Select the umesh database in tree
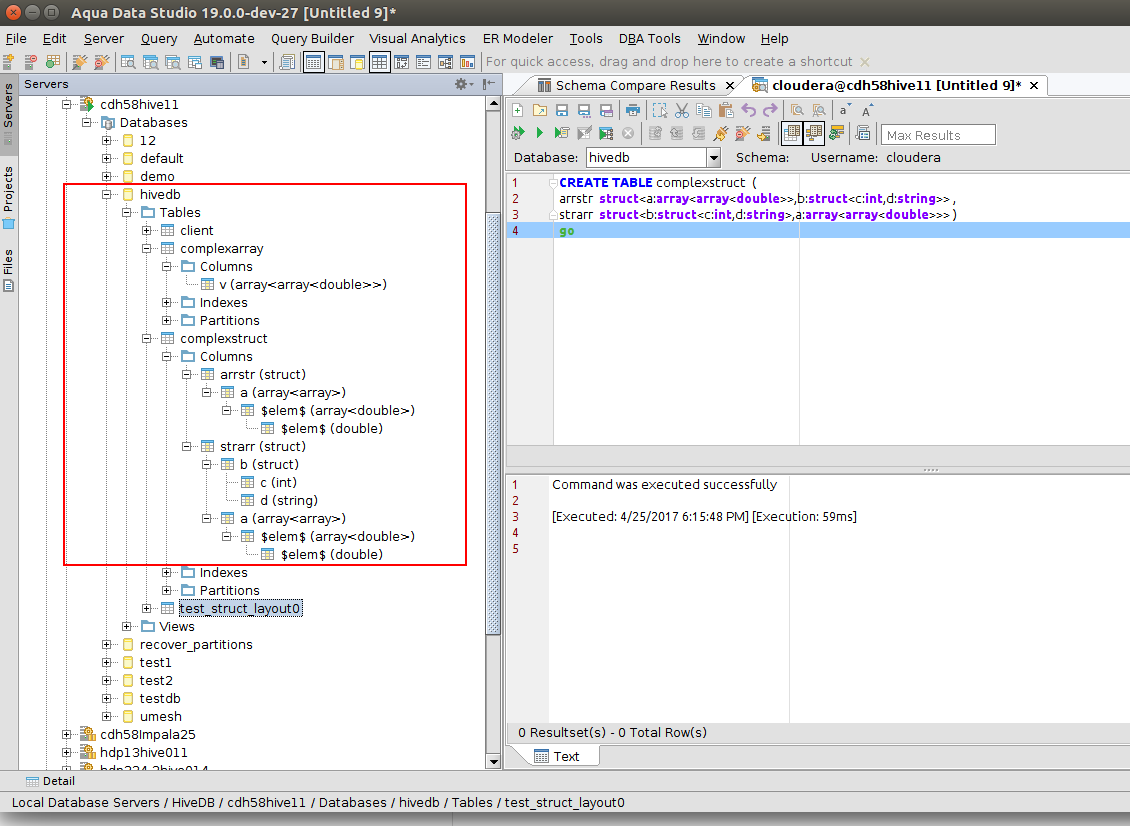The image size is (1130, 826). point(161,716)
